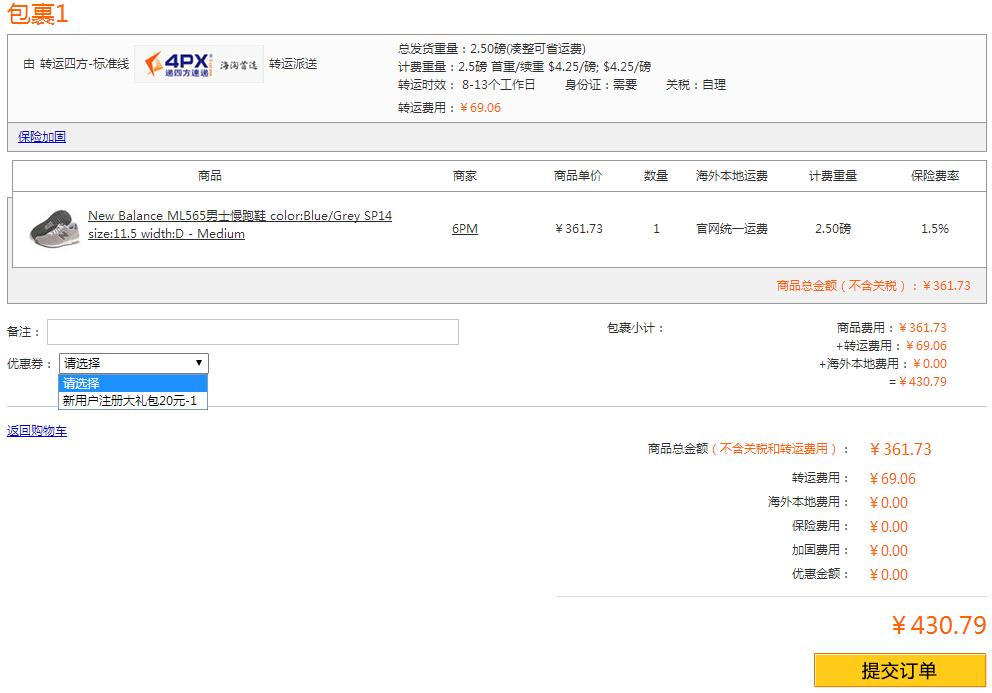This screenshot has width=992, height=693.
Task: Click the large ¥430.79 order total
Action: click(x=938, y=626)
